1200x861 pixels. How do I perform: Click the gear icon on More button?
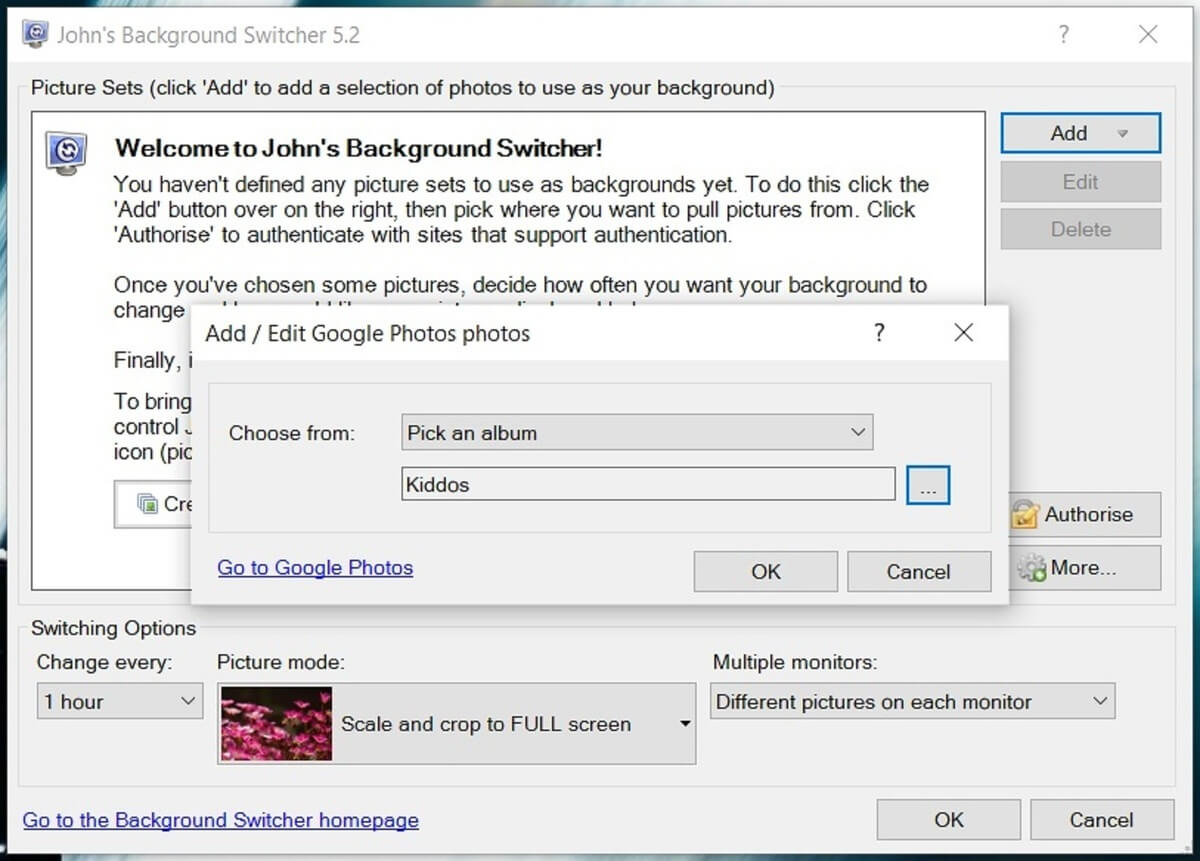[x=1031, y=569]
